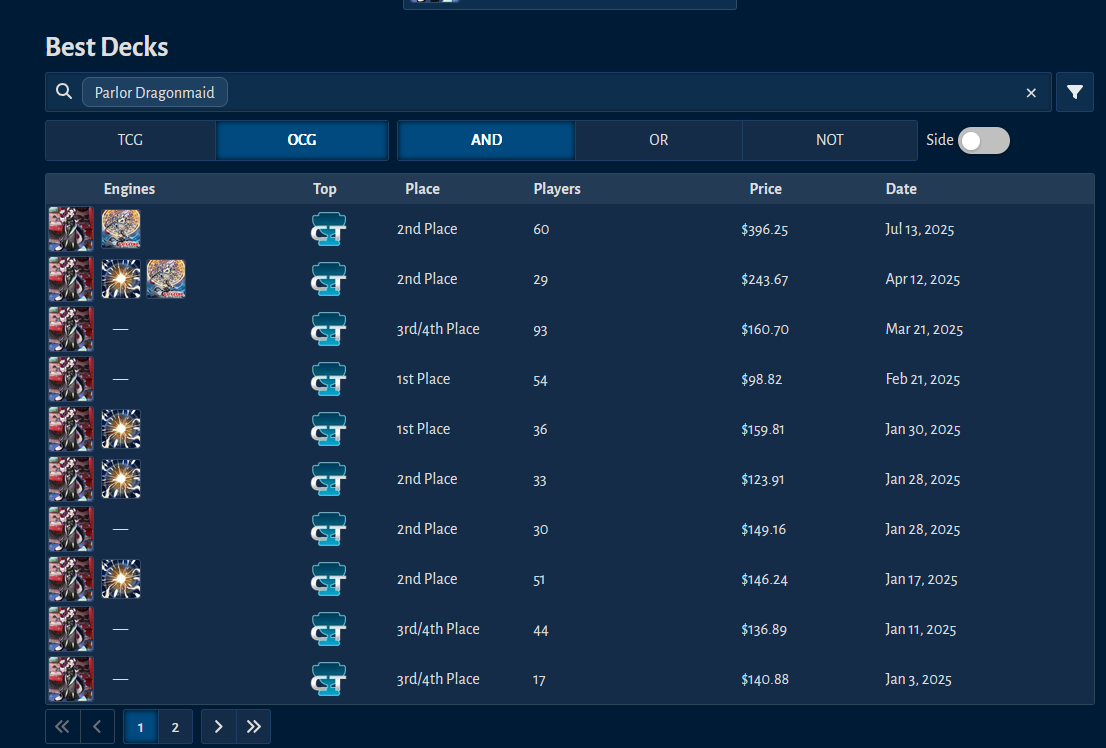Click the Apr 12, 2025 date
Viewport: 1106px width, 748px height.
[923, 279]
